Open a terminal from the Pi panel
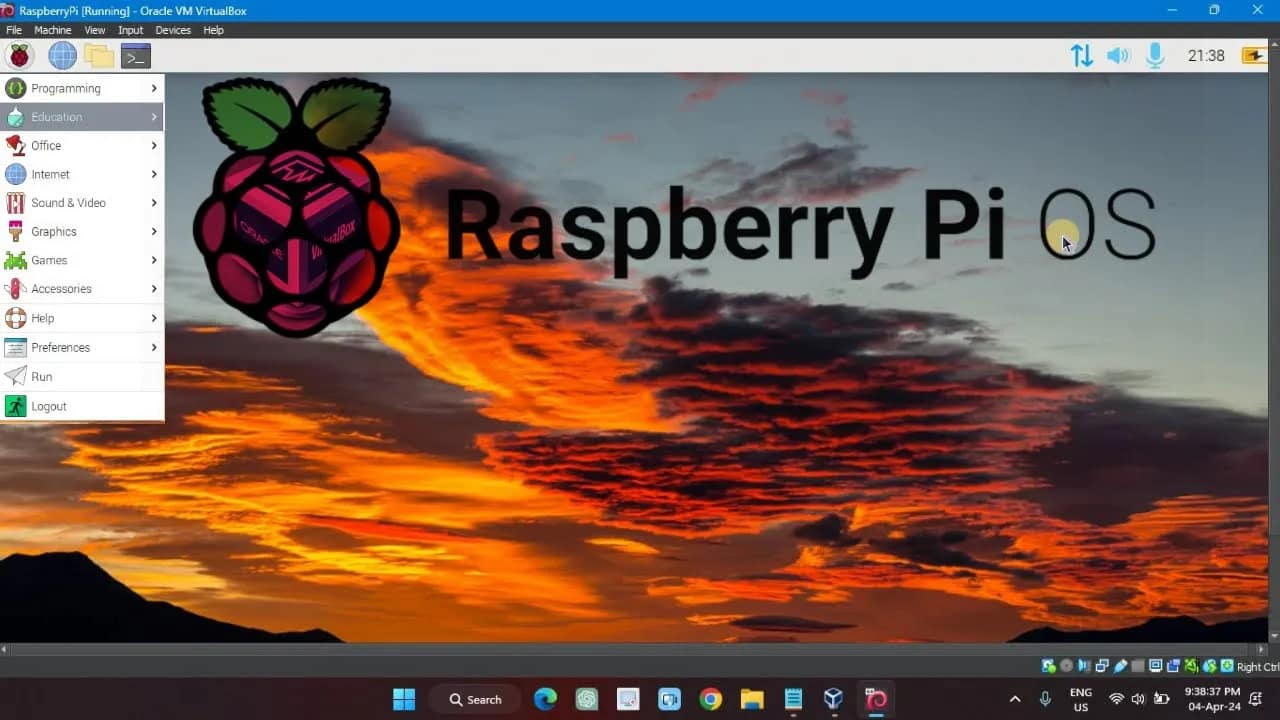1280x720 pixels. (136, 55)
